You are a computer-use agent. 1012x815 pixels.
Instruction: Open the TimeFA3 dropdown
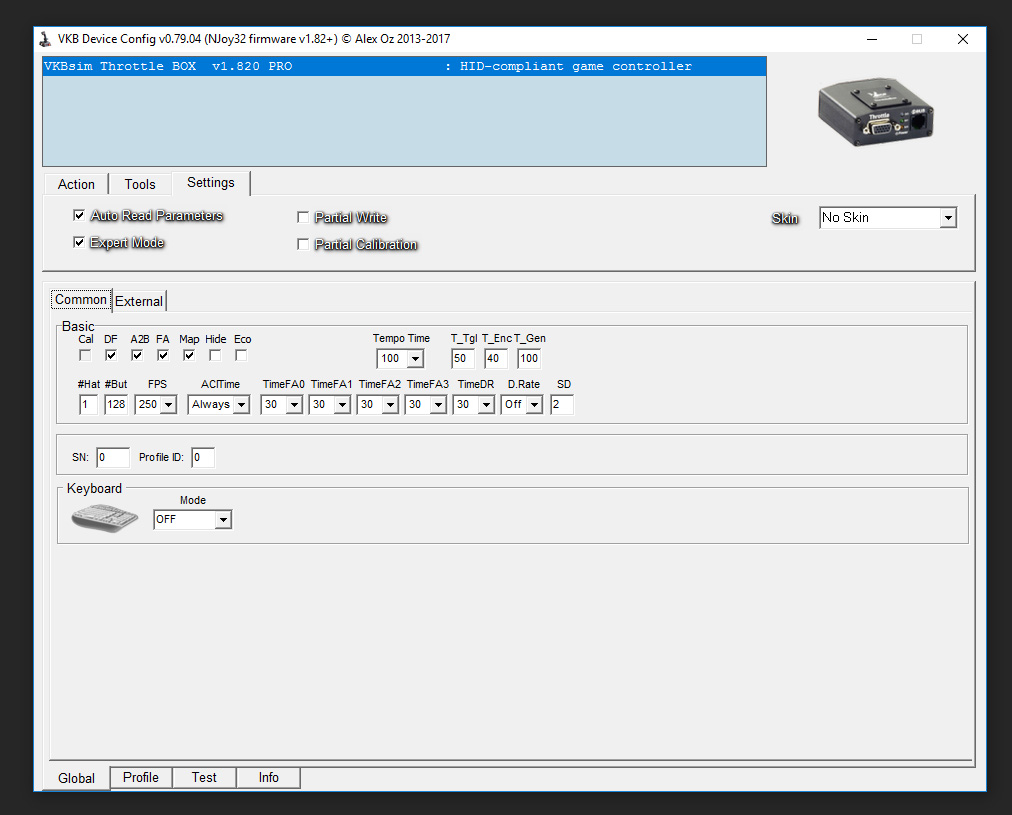coord(425,405)
